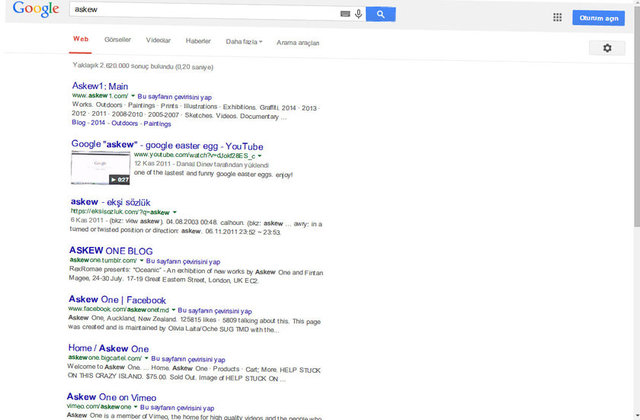Screen dimensions: 640x420
Task: Open the Blog sitelink under Askew1
Action: pyautogui.click(x=79, y=122)
